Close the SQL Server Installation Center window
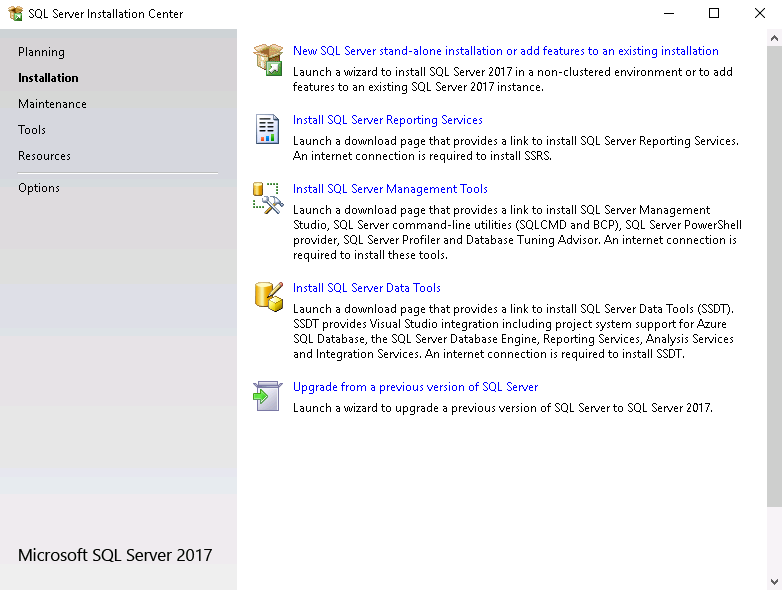 (x=760, y=13)
